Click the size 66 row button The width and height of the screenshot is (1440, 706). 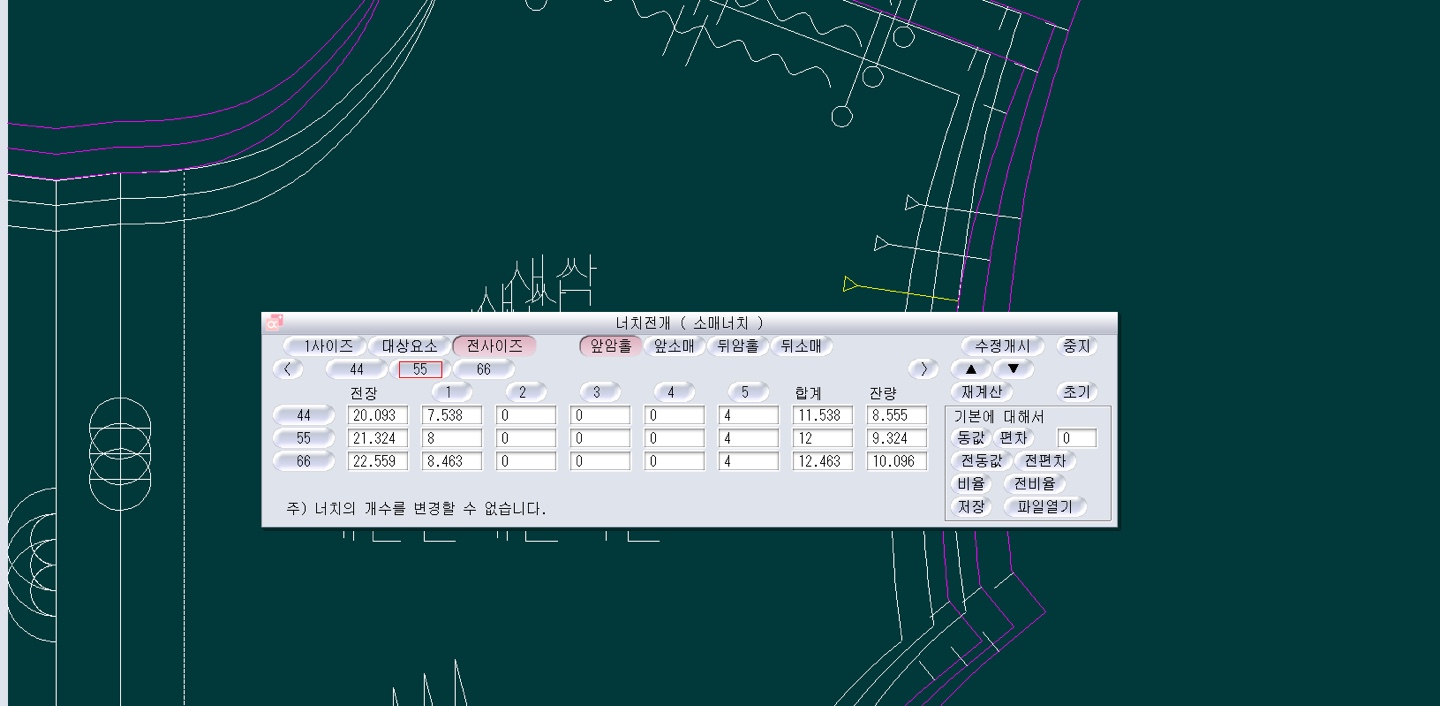point(304,461)
